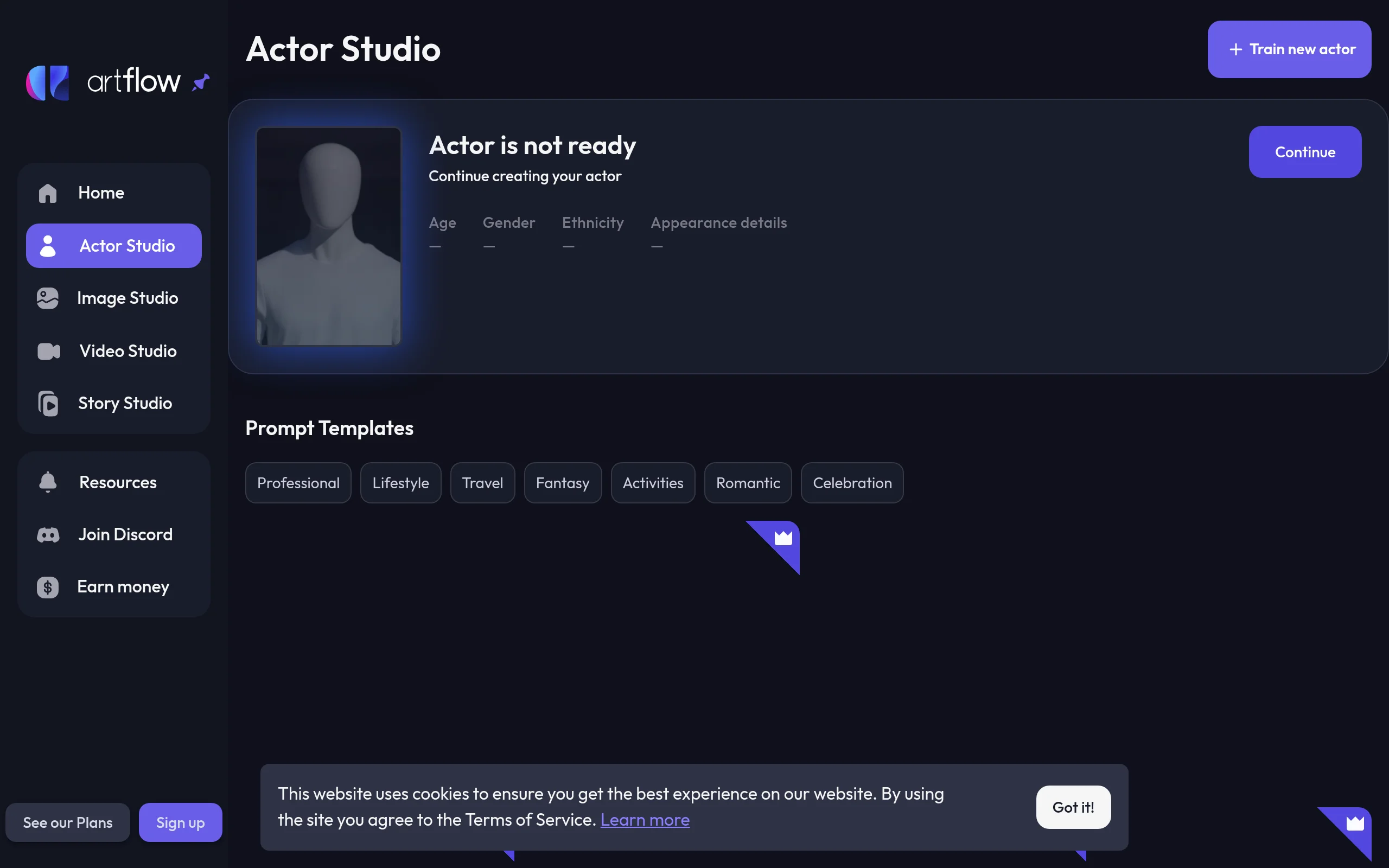Select the Fantasy template category
This screenshot has width=1389, height=868.
pyautogui.click(x=563, y=483)
